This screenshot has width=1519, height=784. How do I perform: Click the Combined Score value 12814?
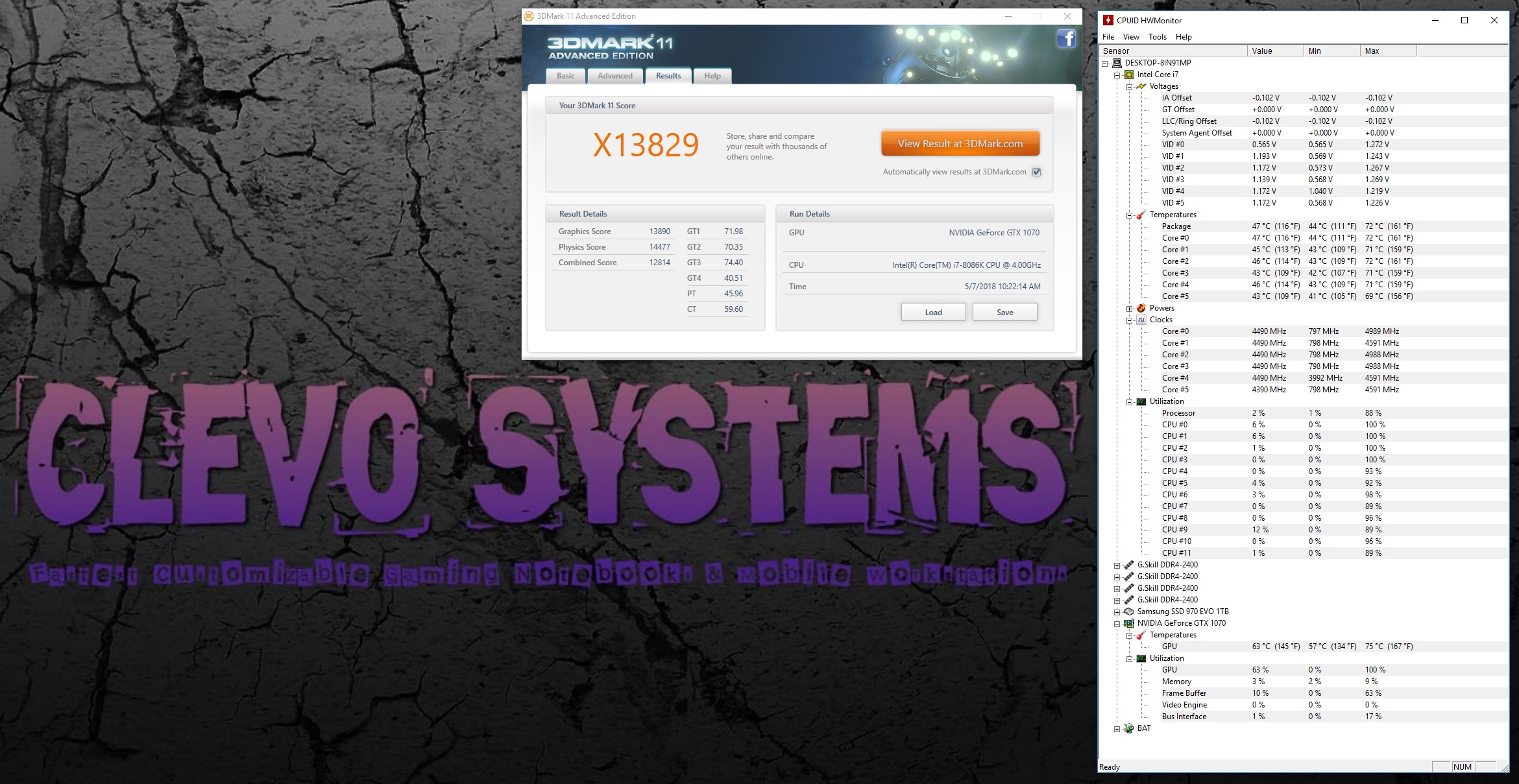(x=660, y=263)
